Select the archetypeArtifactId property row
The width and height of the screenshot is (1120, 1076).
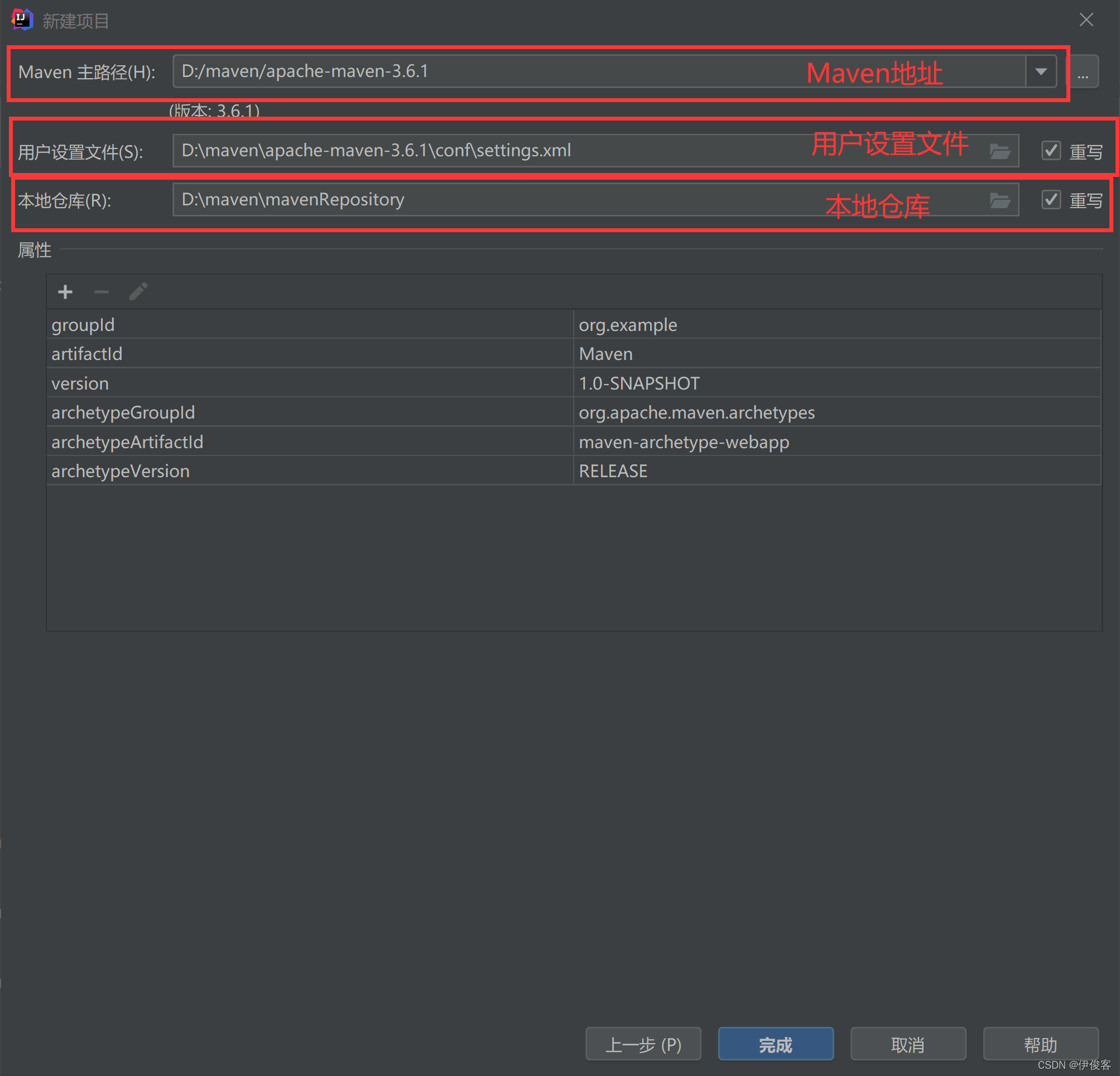tap(574, 441)
